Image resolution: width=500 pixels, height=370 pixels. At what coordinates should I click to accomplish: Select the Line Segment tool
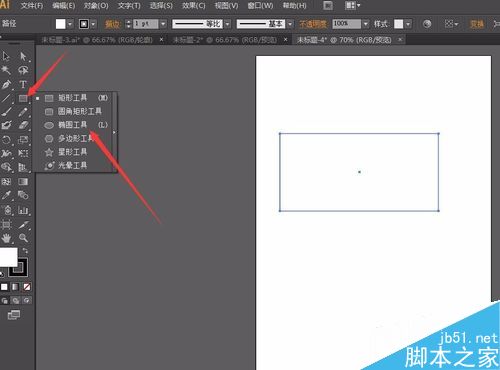6,98
